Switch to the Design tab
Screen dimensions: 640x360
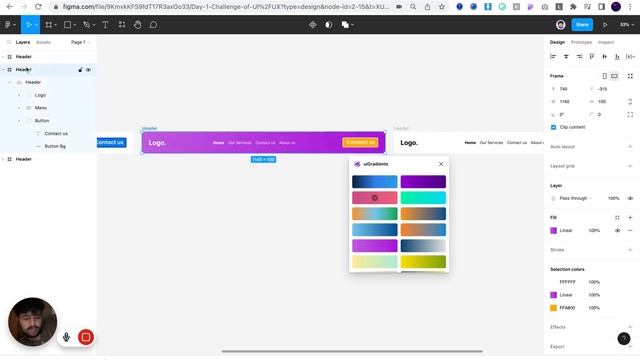[557, 42]
